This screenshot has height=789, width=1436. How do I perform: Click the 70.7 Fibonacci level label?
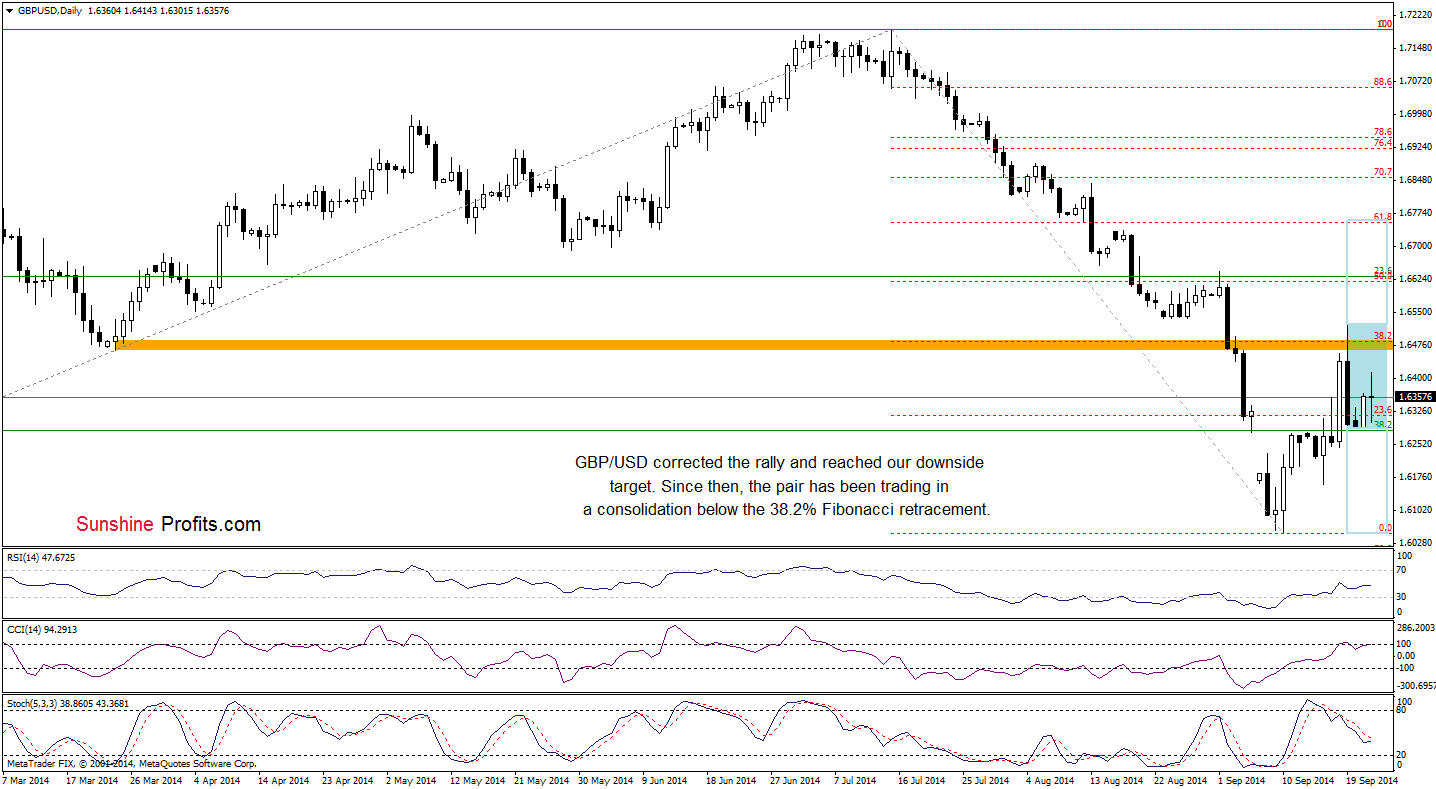coord(1383,172)
